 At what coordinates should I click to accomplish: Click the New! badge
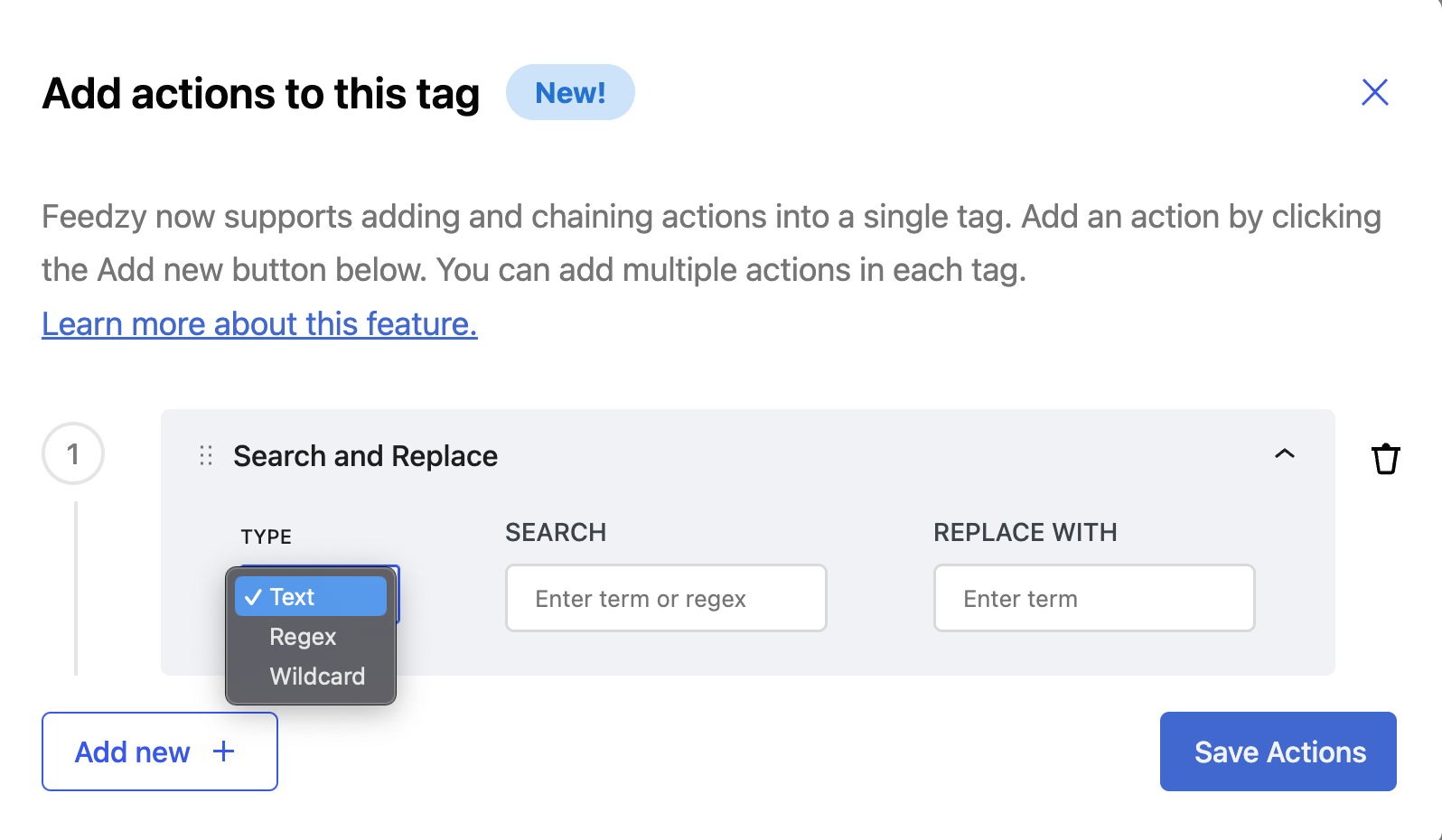(570, 91)
